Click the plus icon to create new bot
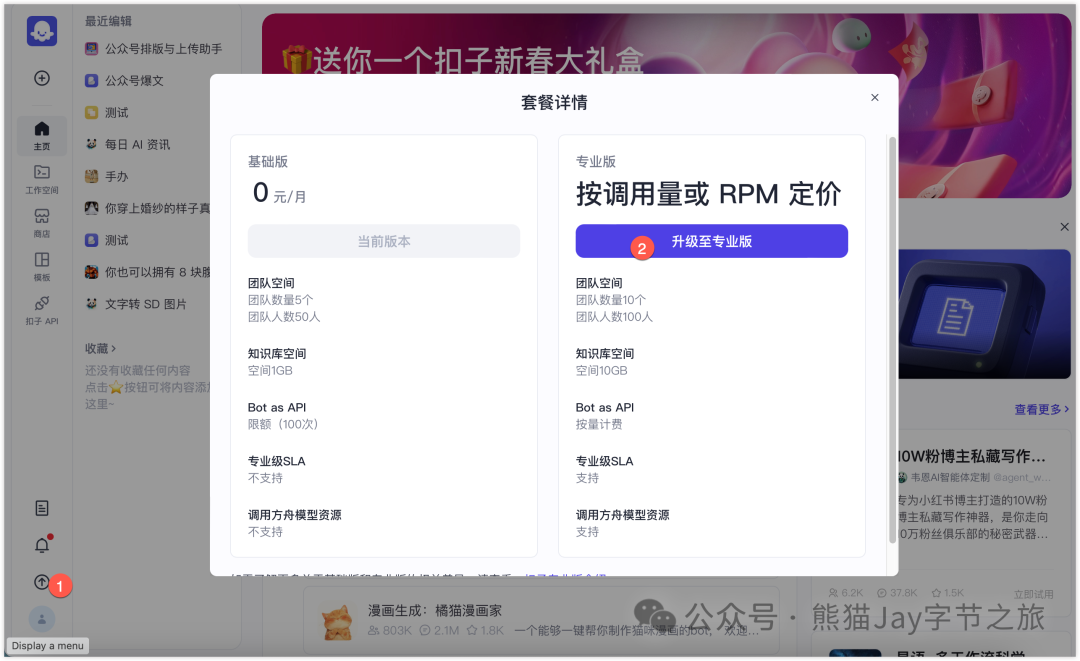Screen dimensions: 1080x661 (41, 77)
